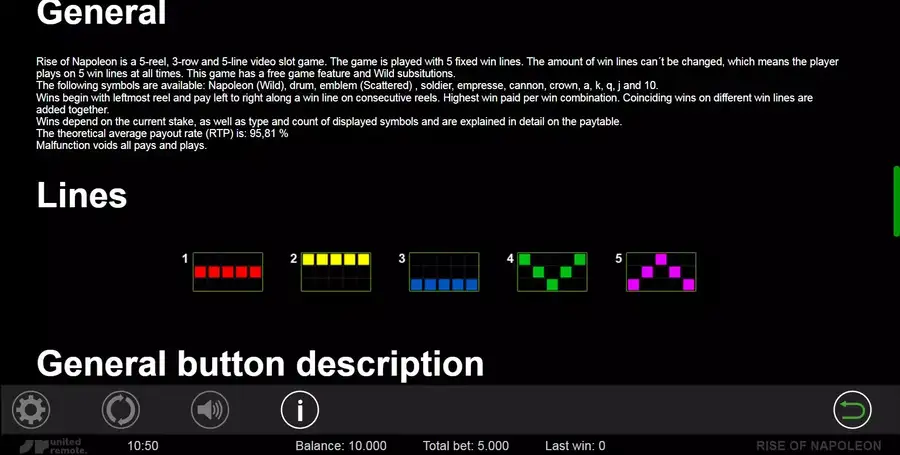Click the win line 1 red diagram
The image size is (900, 455).
pyautogui.click(x=228, y=272)
